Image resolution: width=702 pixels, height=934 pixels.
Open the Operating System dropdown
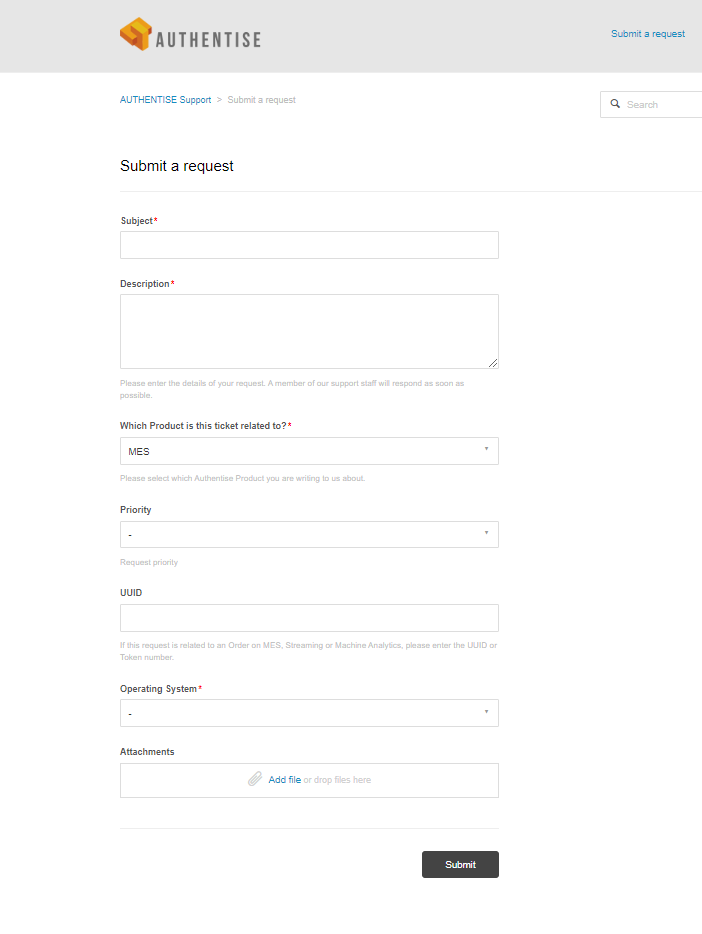[309, 713]
